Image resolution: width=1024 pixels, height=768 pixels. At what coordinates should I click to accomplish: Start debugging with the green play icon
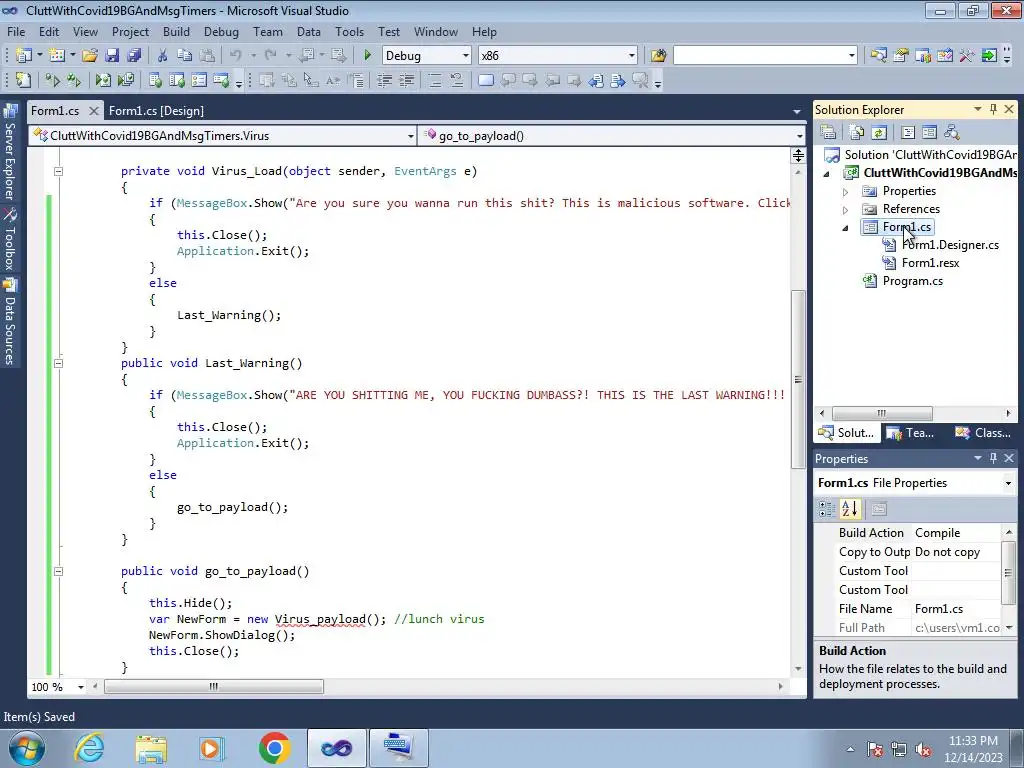367,56
